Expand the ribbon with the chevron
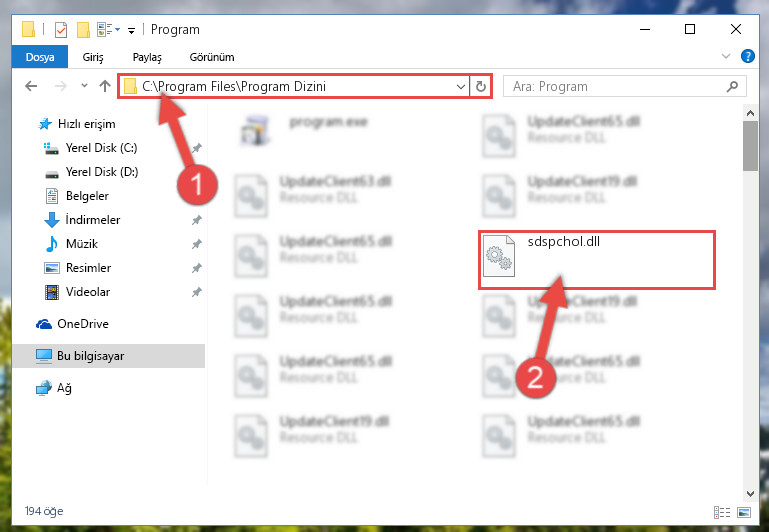769x532 pixels. tap(726, 56)
